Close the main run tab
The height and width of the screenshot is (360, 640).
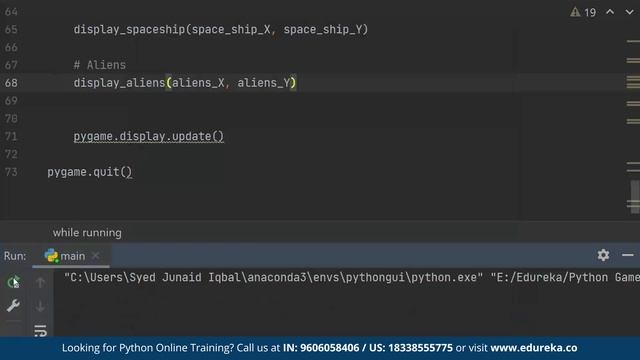95,256
